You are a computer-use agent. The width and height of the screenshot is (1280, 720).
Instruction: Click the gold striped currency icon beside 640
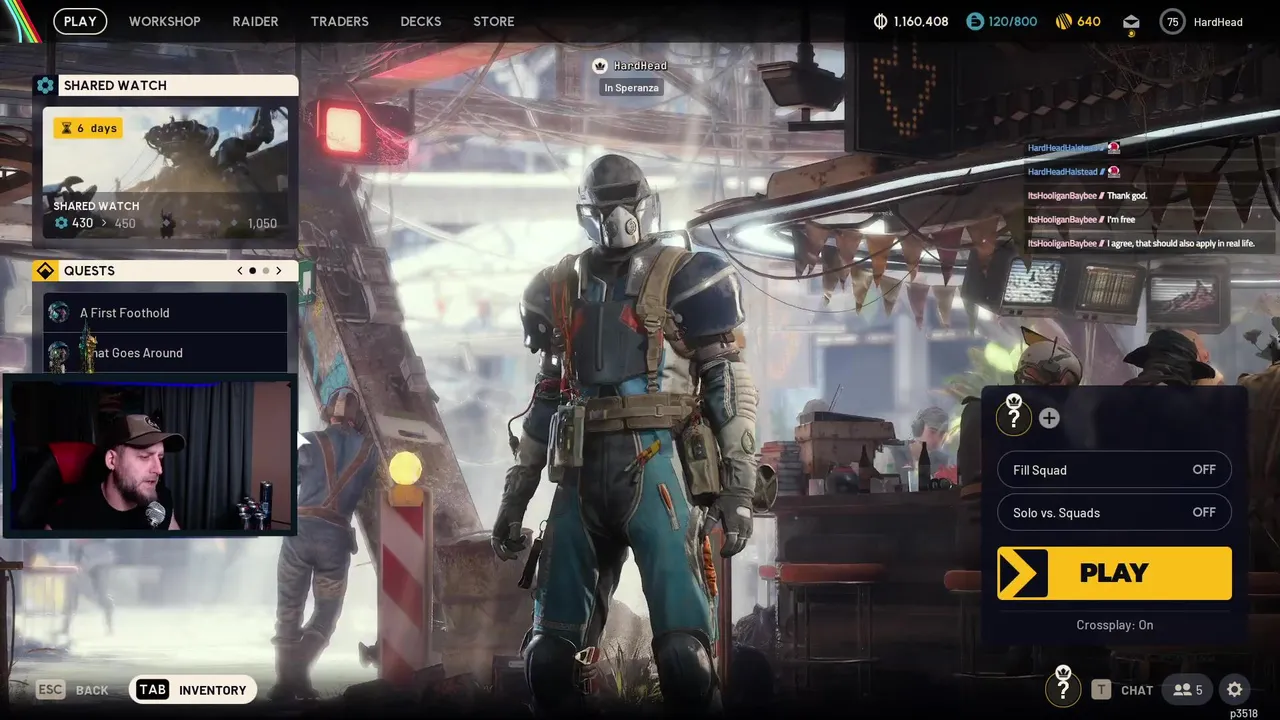[x=1064, y=21]
